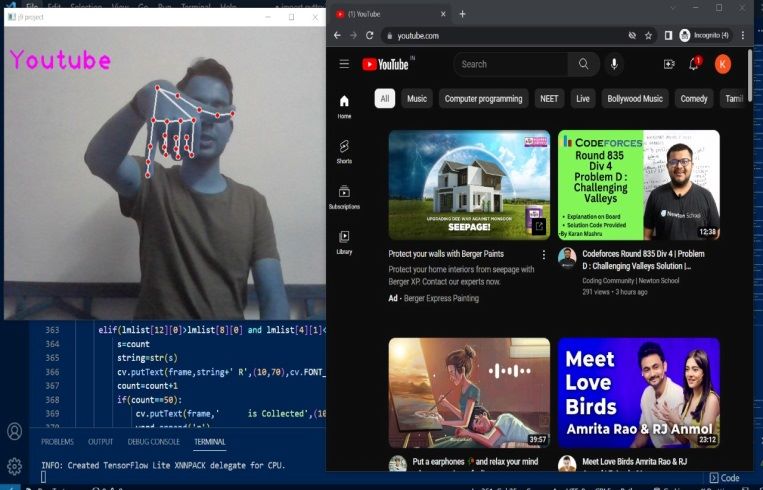Click the YouTube search input field
Image resolution: width=763 pixels, height=490 pixels.
pos(510,64)
